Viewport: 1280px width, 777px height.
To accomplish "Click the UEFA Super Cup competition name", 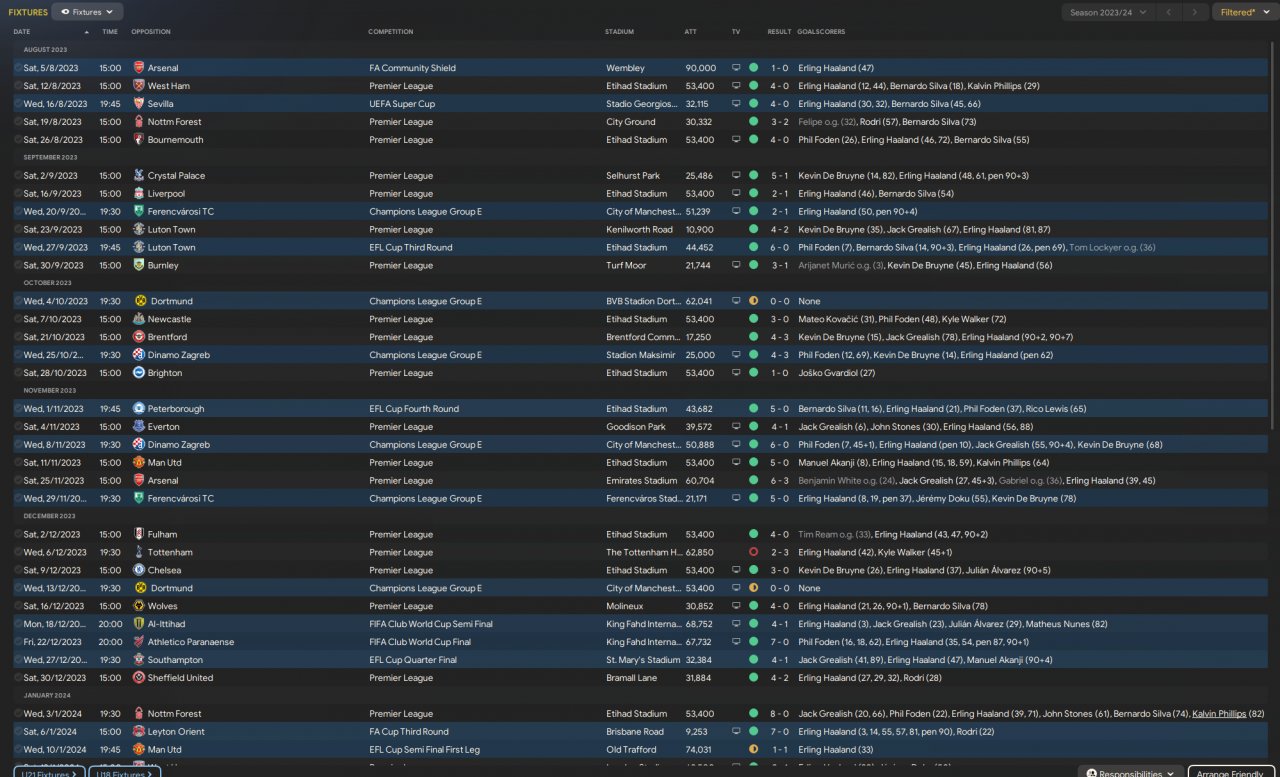I will pos(402,104).
